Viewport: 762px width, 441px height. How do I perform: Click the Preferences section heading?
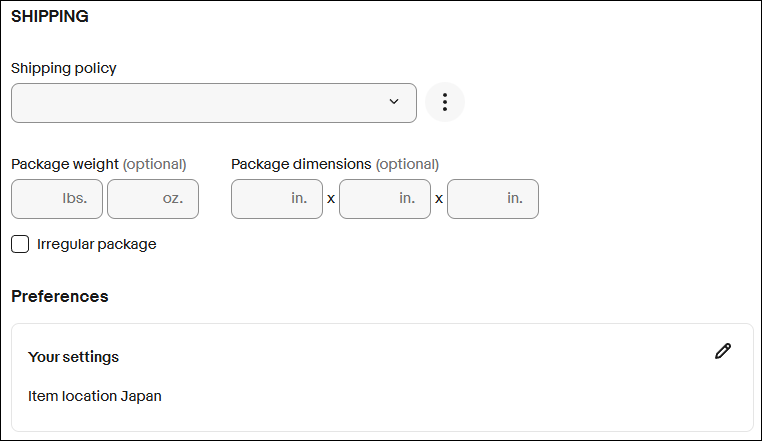pyautogui.click(x=60, y=296)
